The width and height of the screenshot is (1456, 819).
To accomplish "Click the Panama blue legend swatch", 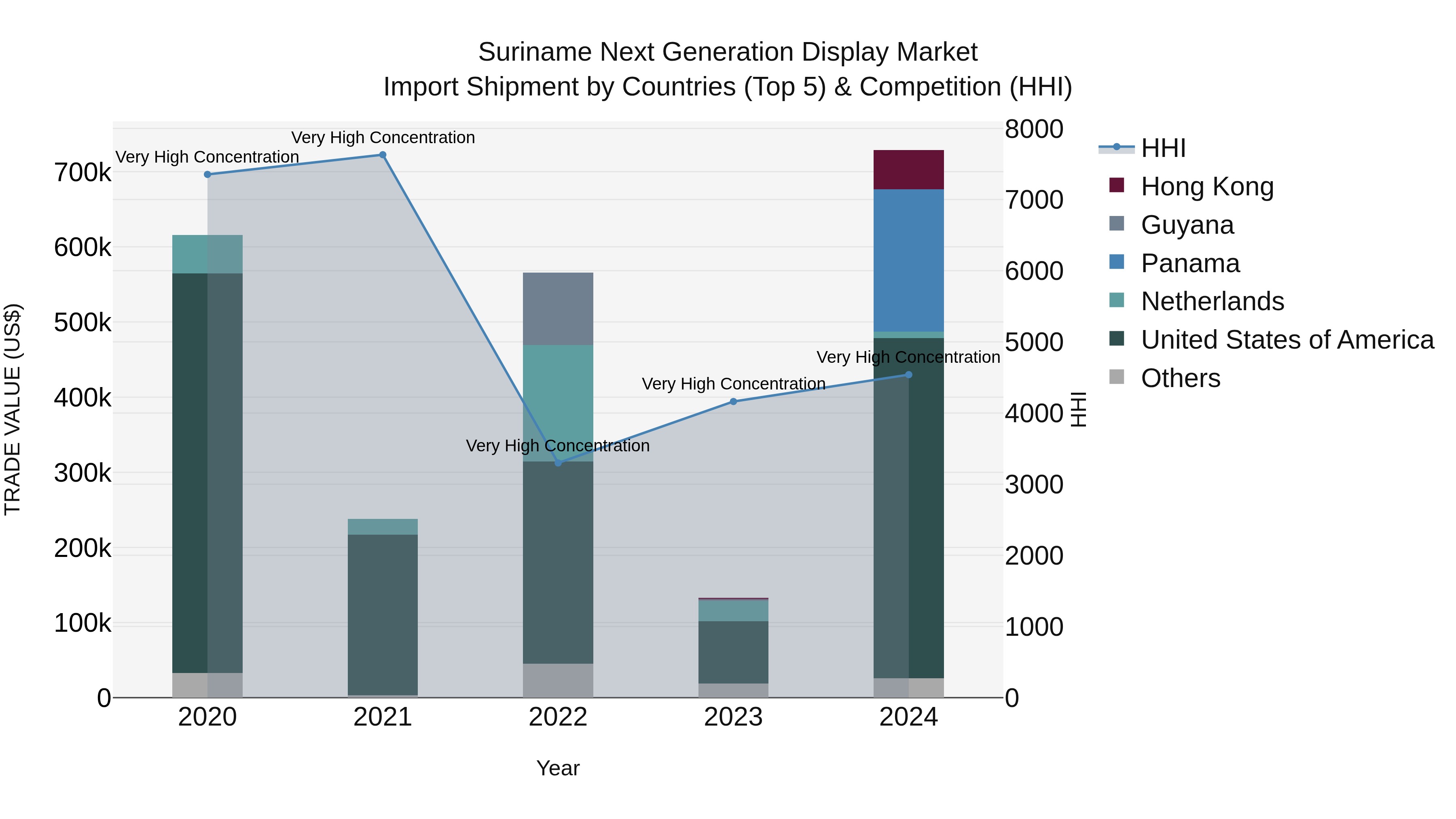I will pos(1116,262).
